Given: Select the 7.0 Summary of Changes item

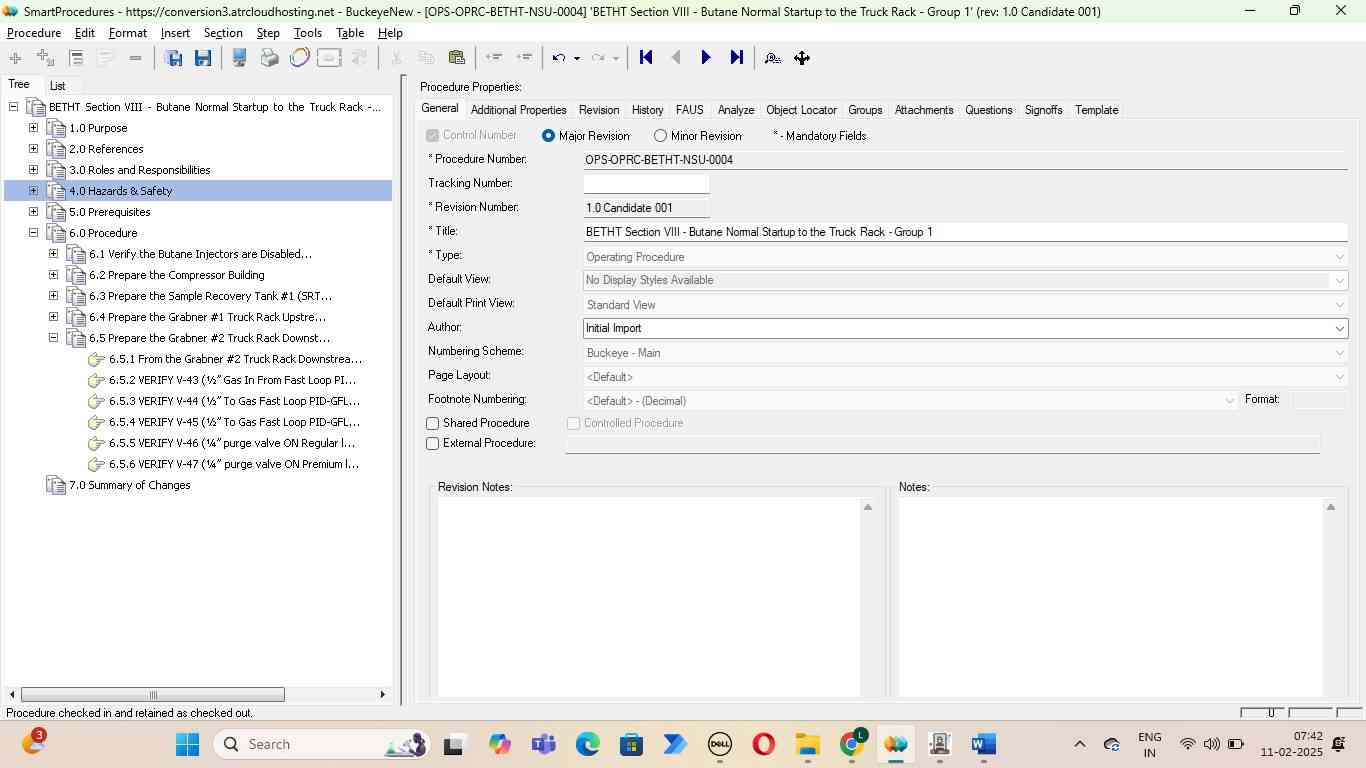Looking at the screenshot, I should pyautogui.click(x=129, y=485).
